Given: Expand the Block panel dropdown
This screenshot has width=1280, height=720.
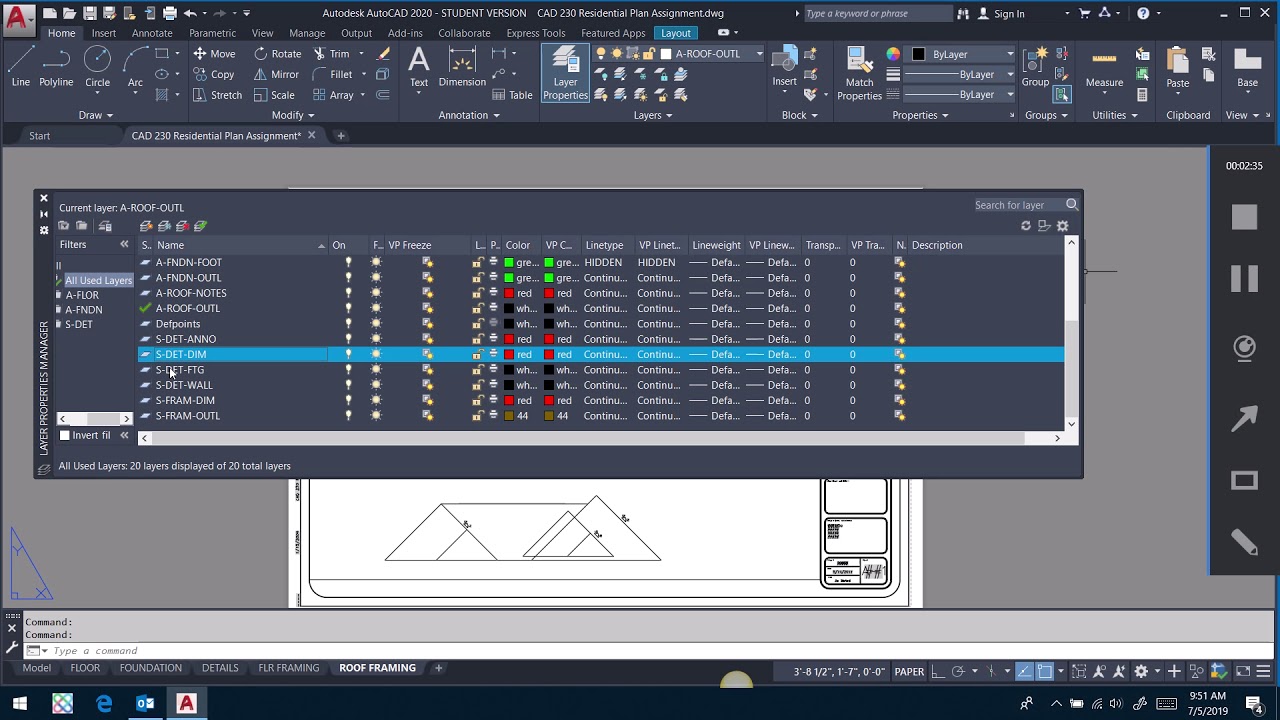Looking at the screenshot, I should pyautogui.click(x=800, y=115).
